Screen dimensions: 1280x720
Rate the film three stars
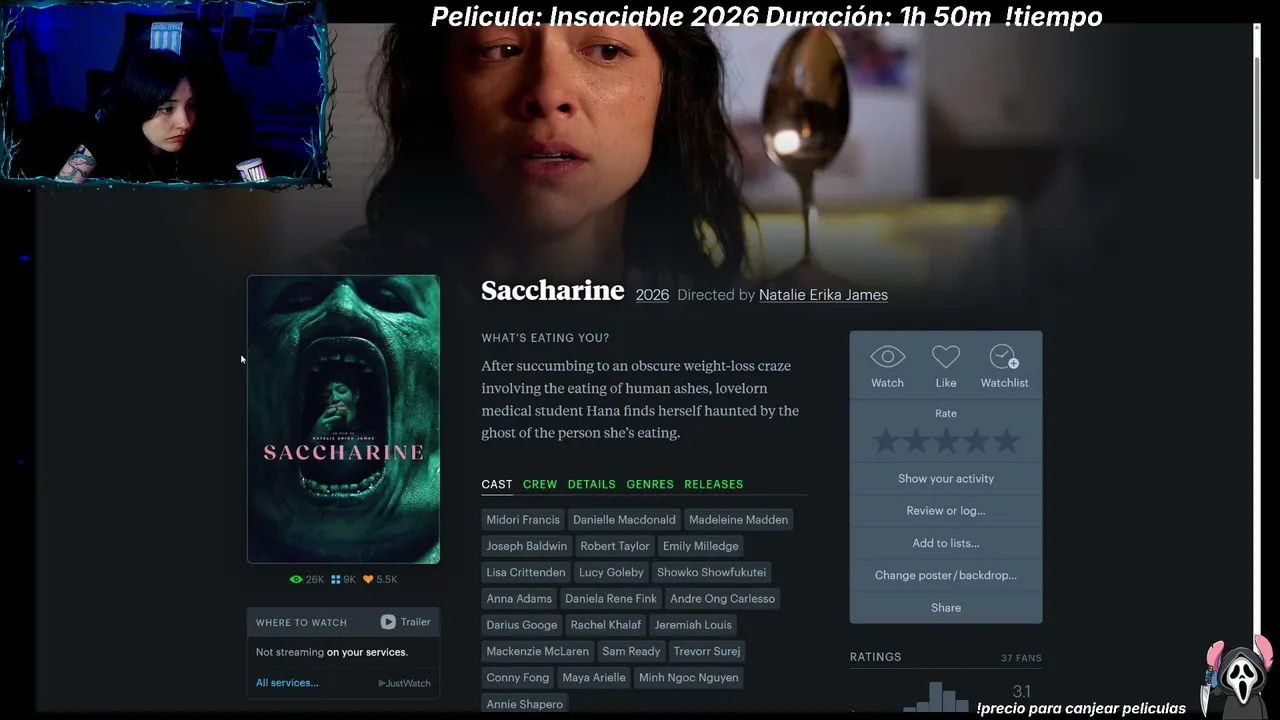pos(946,440)
